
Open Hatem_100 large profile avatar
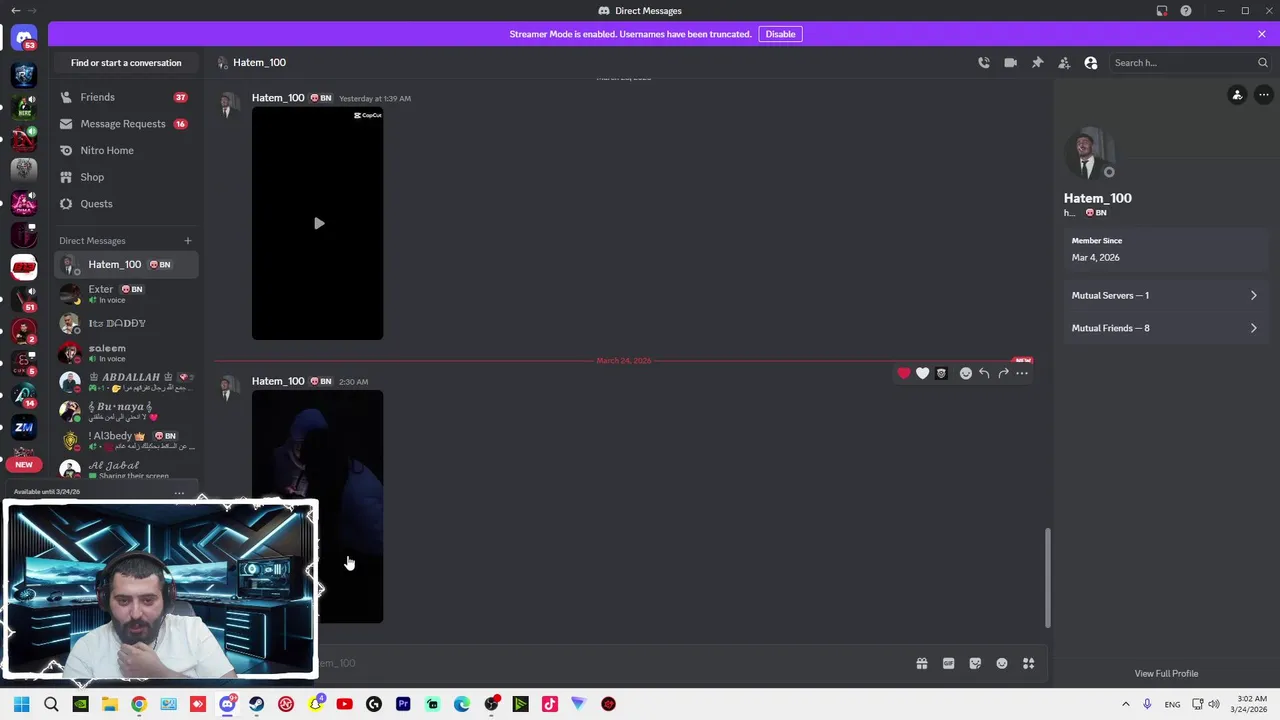tap(1091, 153)
